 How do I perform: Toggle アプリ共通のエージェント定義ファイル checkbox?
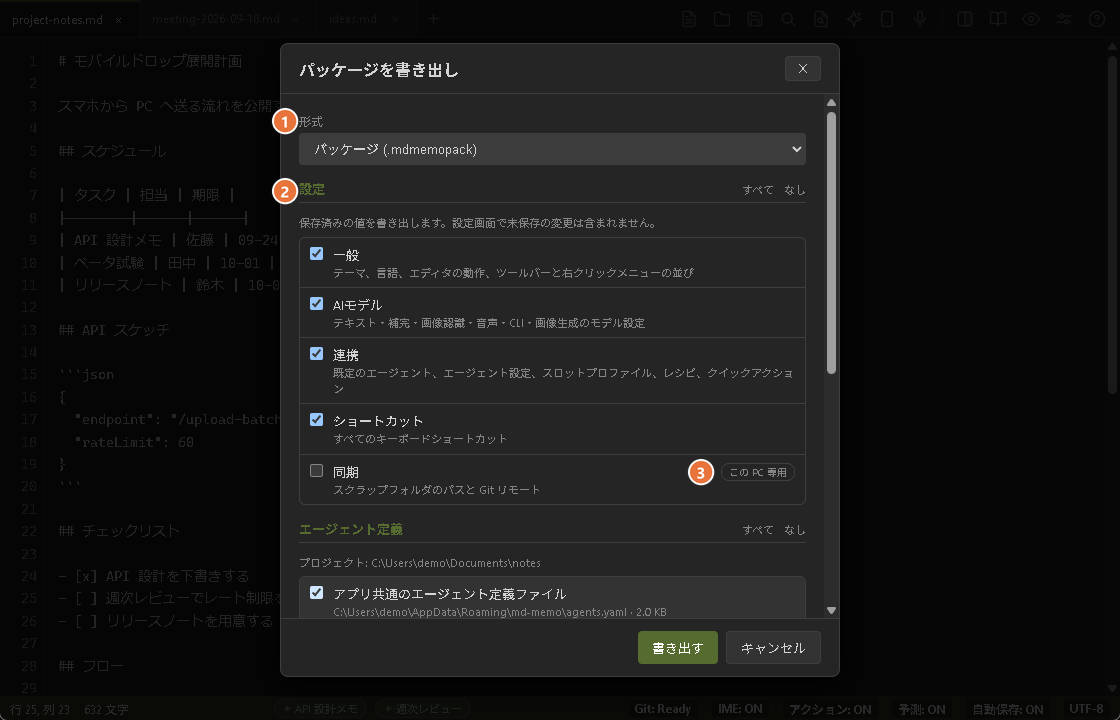(316, 592)
